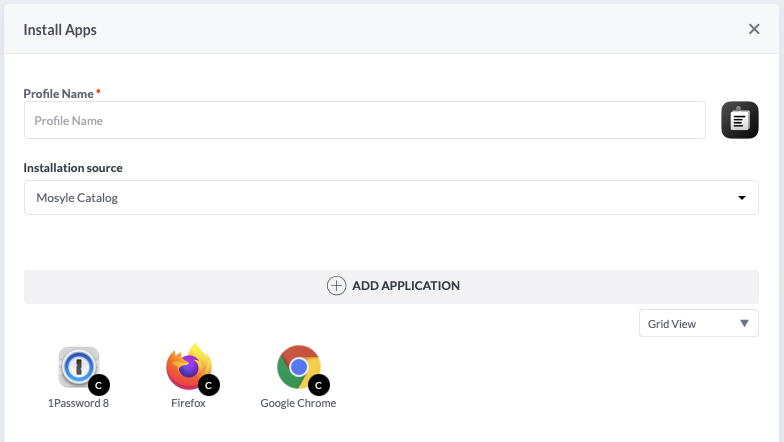Image resolution: width=784 pixels, height=442 pixels.
Task: Click the C badge on 1Password 8
Action: (98, 384)
